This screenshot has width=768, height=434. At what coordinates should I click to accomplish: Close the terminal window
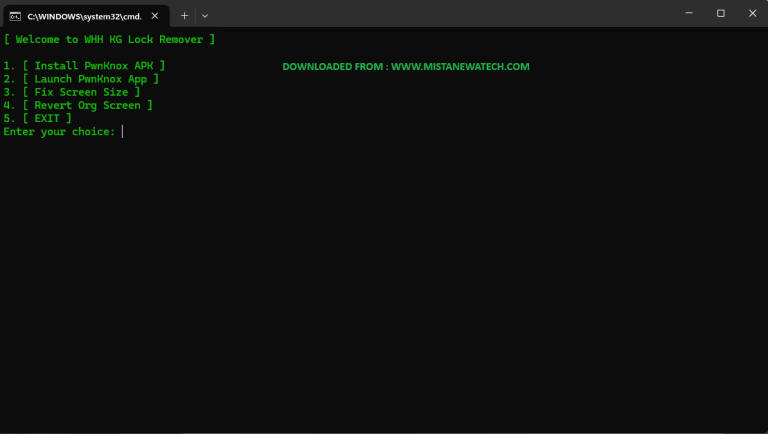pyautogui.click(x=751, y=14)
